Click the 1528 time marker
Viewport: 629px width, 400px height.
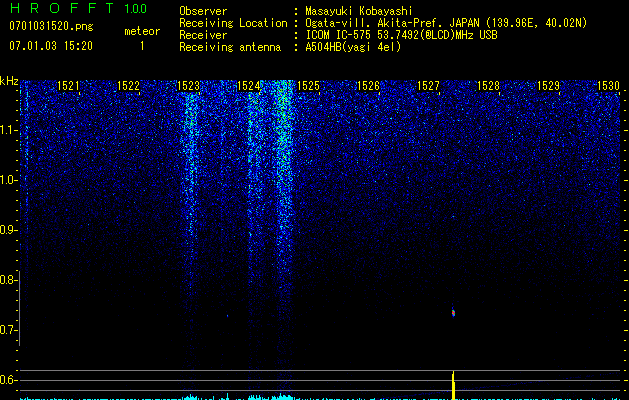click(489, 86)
